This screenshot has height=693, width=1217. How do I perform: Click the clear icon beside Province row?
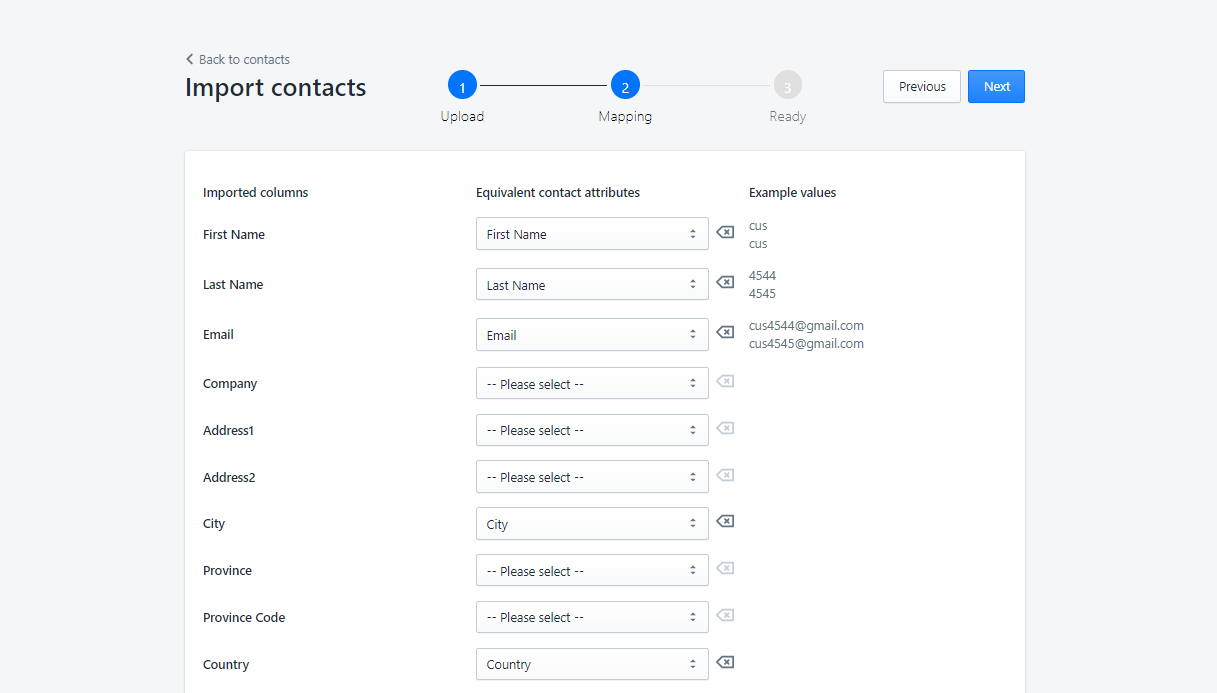point(725,568)
